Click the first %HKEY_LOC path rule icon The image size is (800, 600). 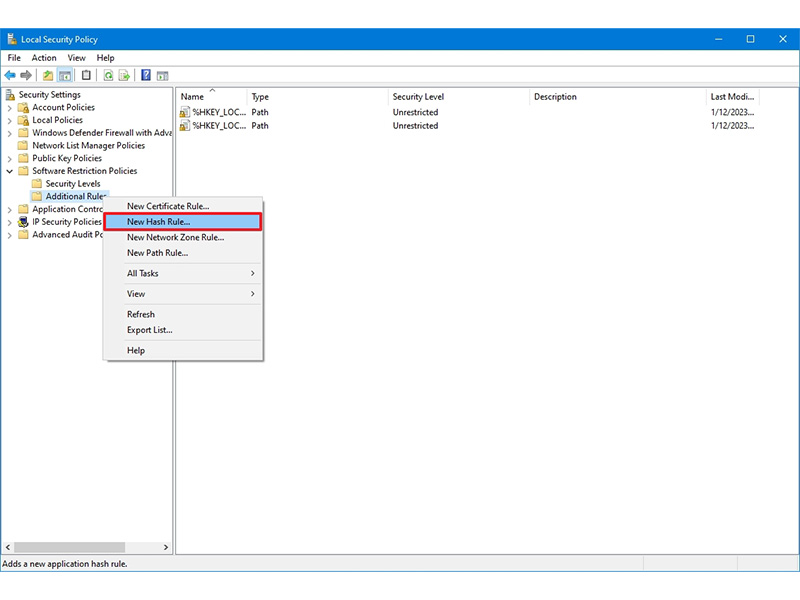pos(185,112)
